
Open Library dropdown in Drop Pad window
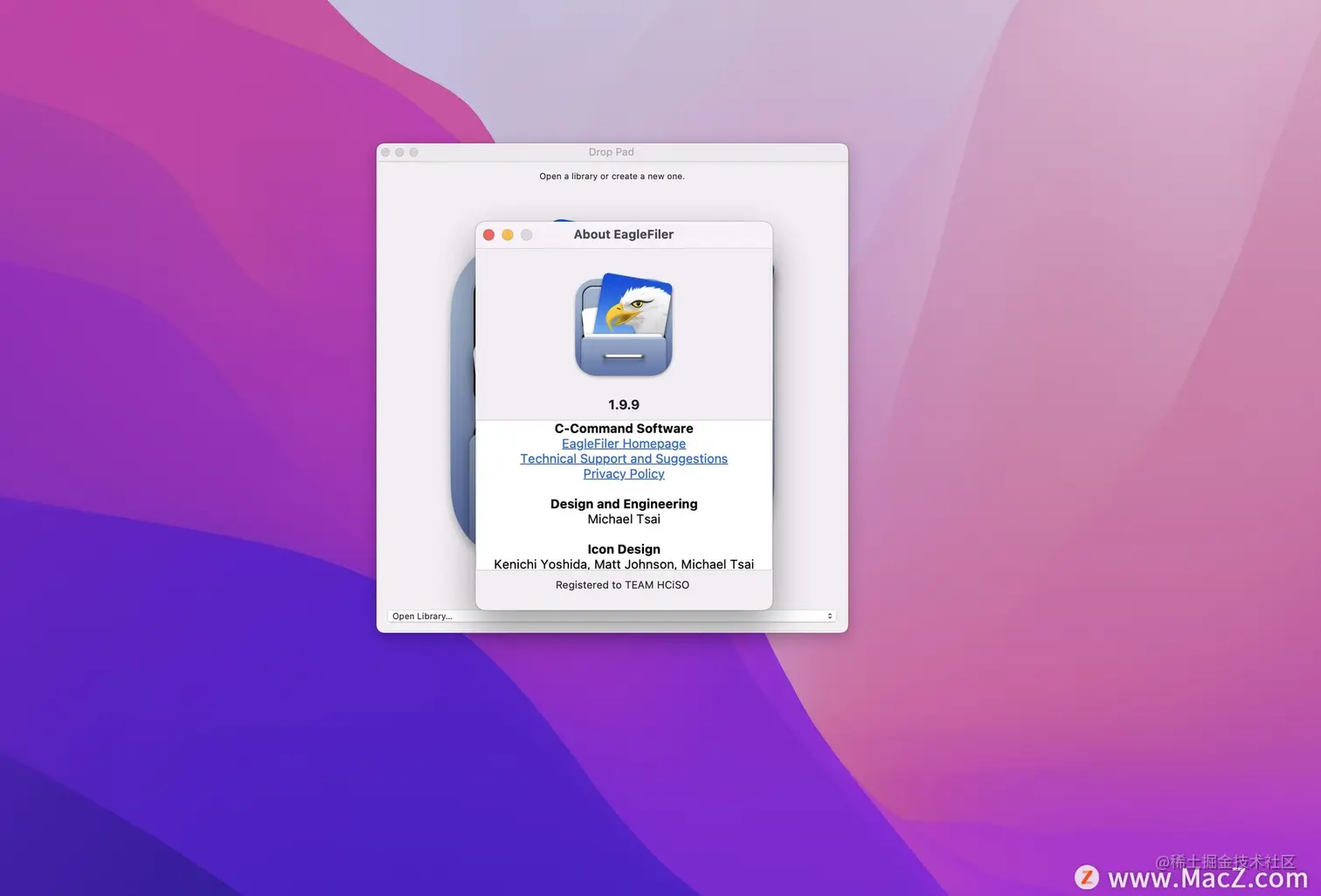coord(612,617)
